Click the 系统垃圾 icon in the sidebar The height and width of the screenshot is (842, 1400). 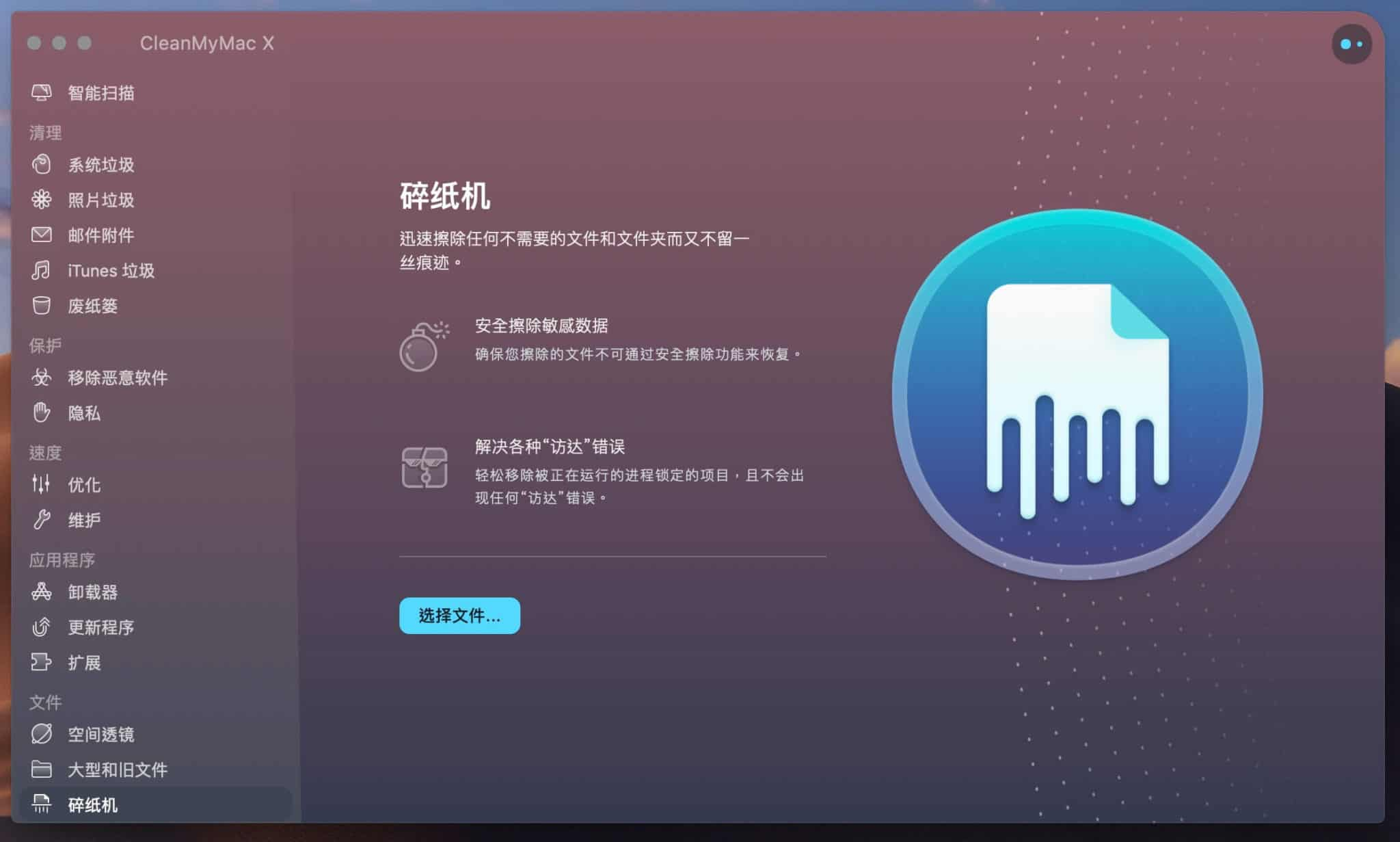42,164
